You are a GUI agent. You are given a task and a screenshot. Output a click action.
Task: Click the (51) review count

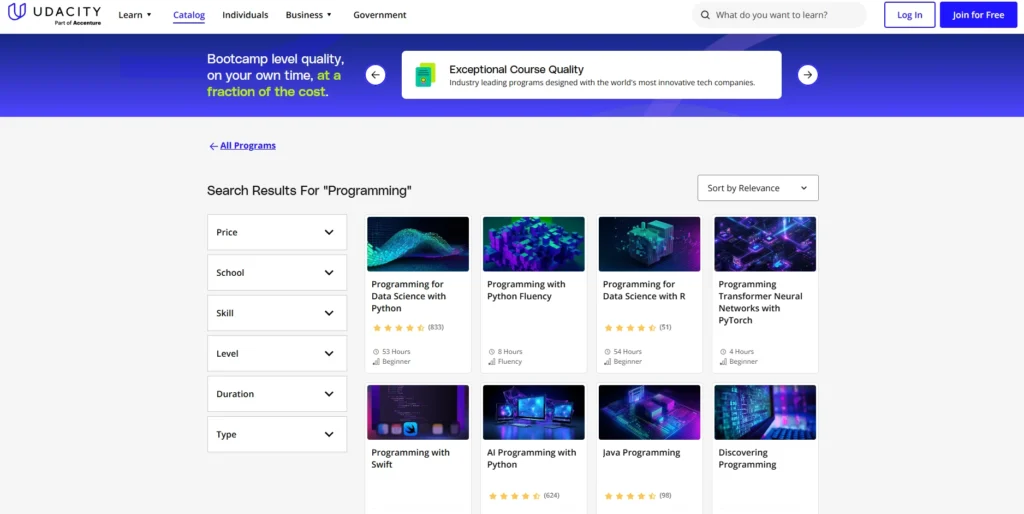pos(665,327)
